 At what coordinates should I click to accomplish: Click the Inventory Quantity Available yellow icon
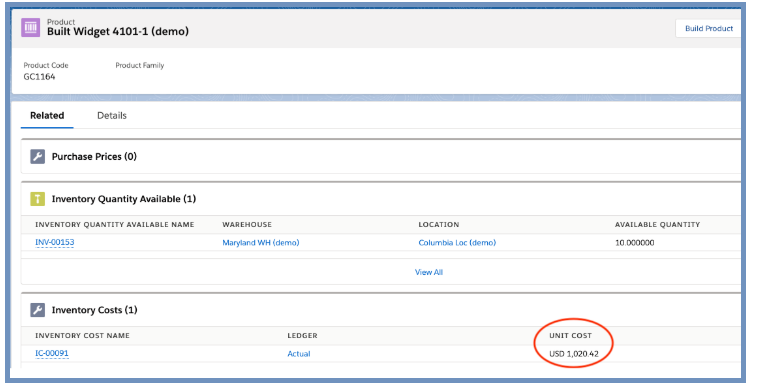tap(37, 199)
